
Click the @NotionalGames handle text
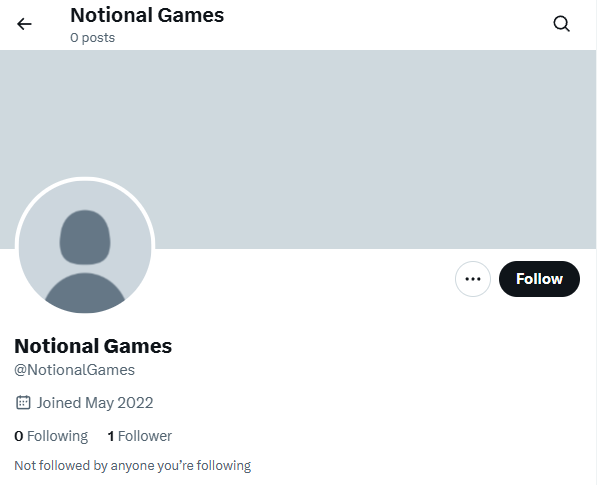[x=74, y=370]
